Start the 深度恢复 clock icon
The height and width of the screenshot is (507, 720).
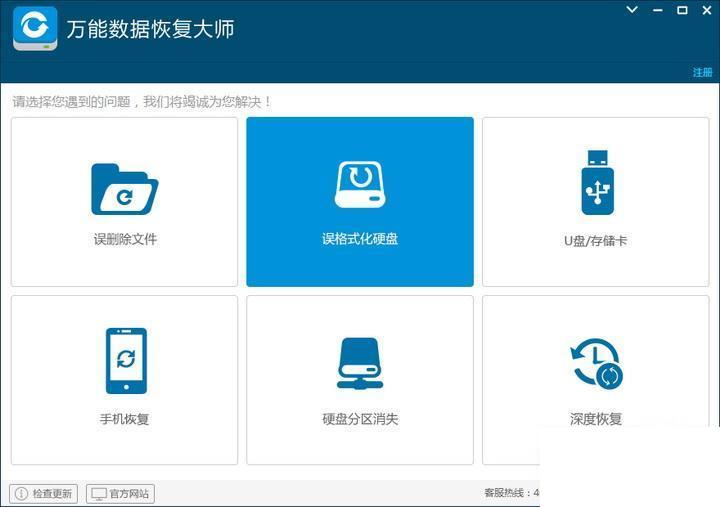[x=597, y=364]
